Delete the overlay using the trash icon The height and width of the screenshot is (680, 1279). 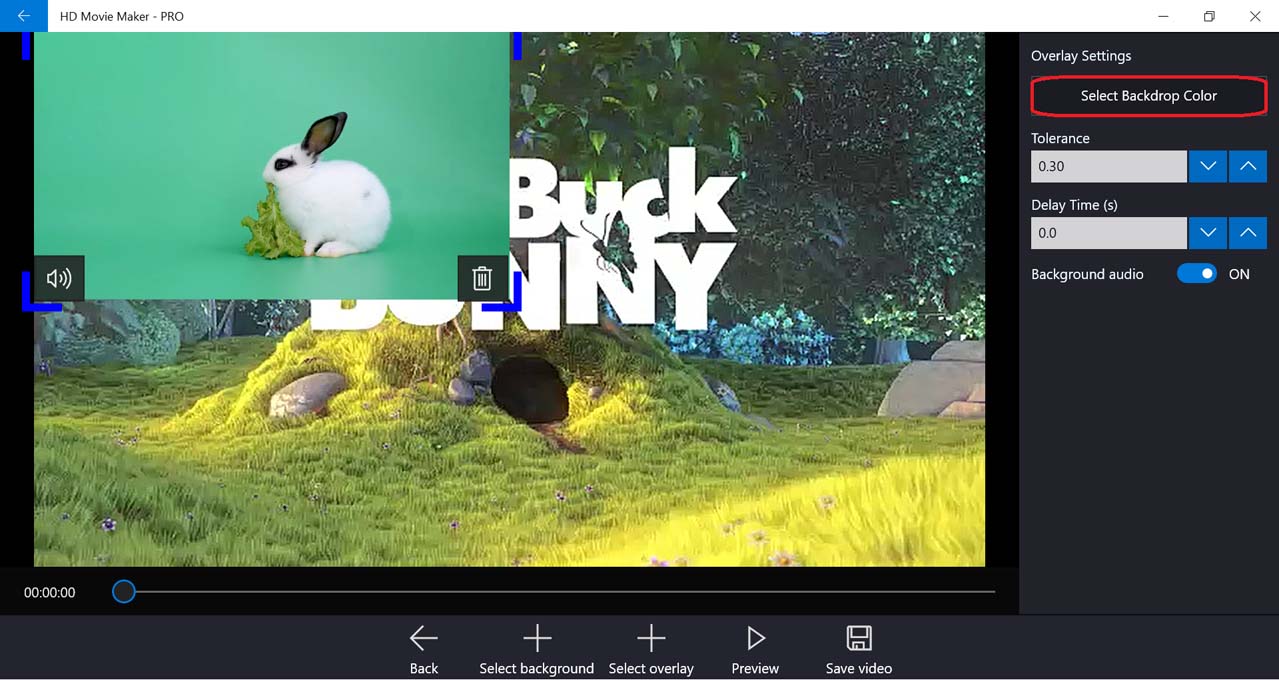[482, 278]
